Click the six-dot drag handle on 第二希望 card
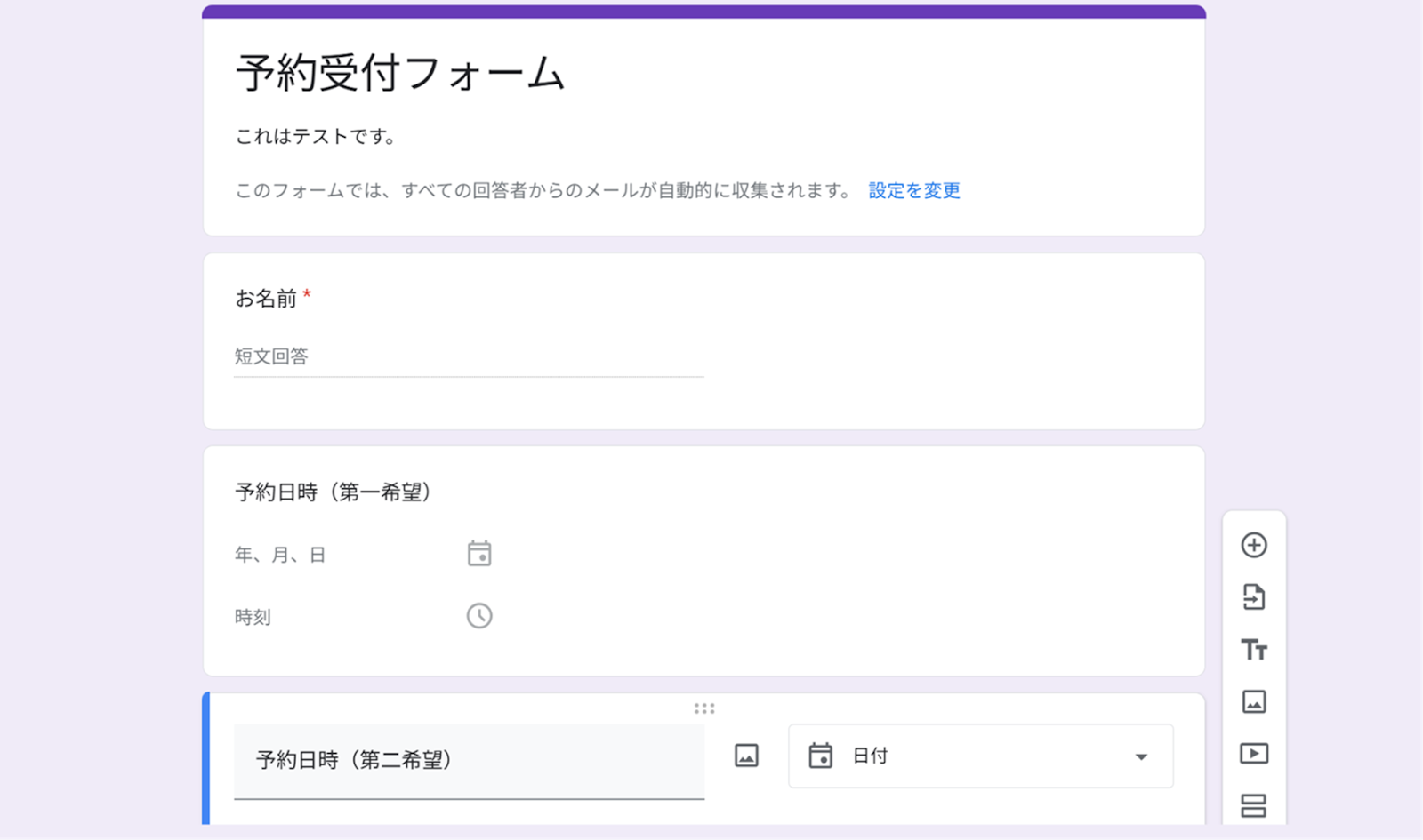The width and height of the screenshot is (1423, 840). pyautogui.click(x=704, y=708)
